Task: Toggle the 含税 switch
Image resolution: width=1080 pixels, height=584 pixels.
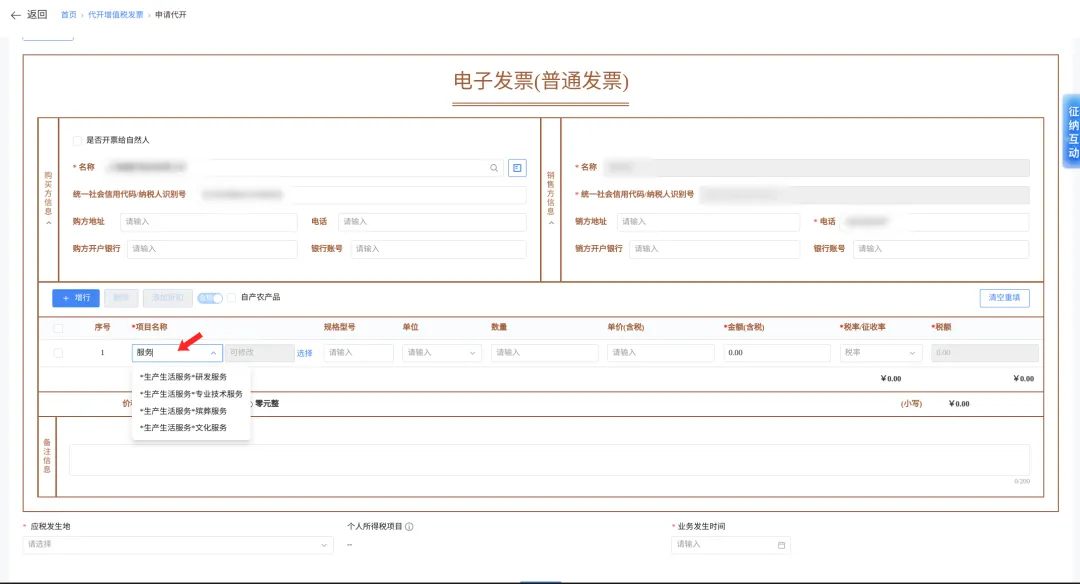Action: [210, 298]
